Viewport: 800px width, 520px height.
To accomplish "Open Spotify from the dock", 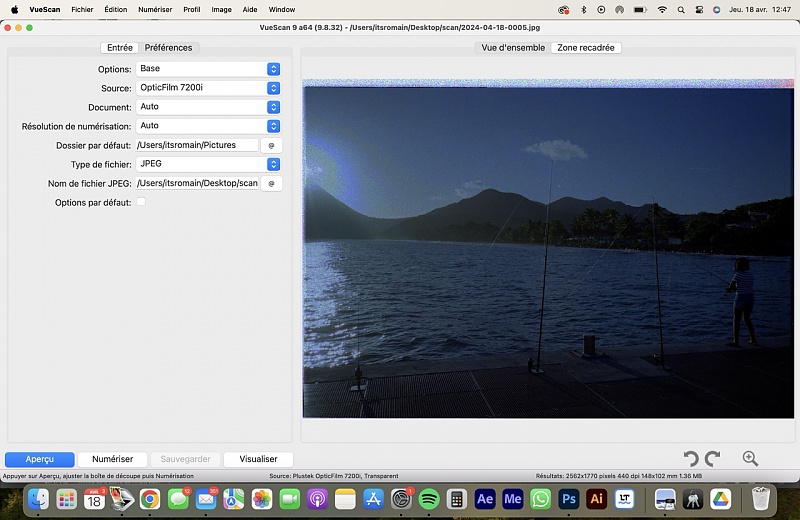I will (x=429, y=498).
